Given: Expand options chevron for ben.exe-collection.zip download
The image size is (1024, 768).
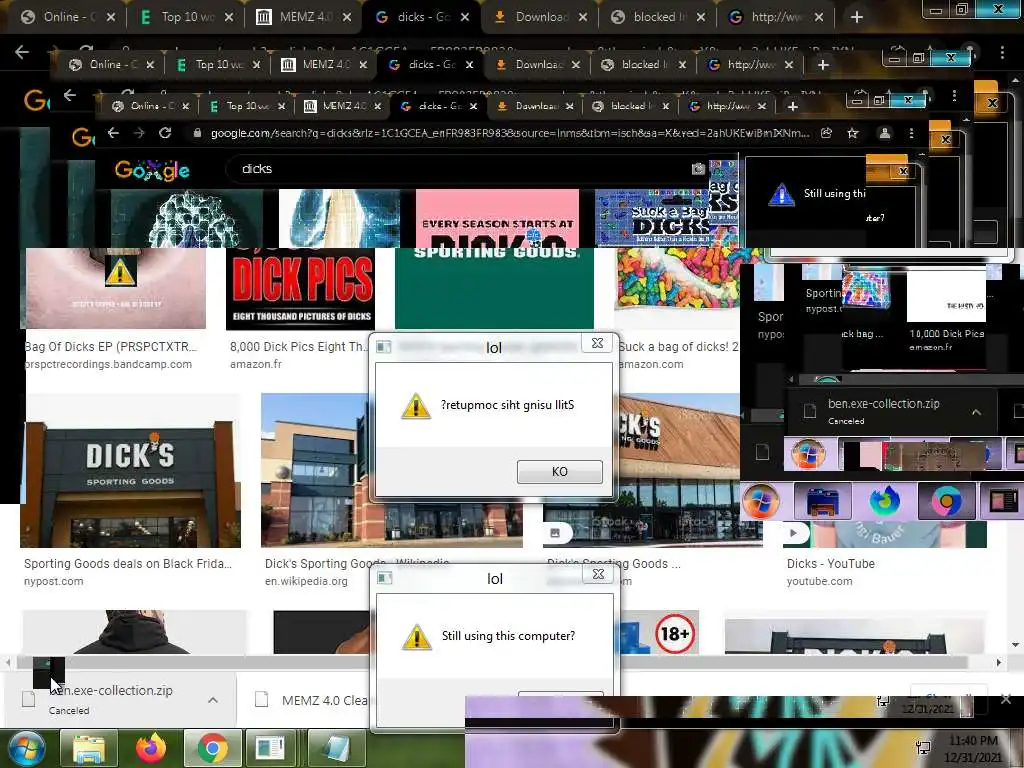Looking at the screenshot, I should pyautogui.click(x=213, y=699).
